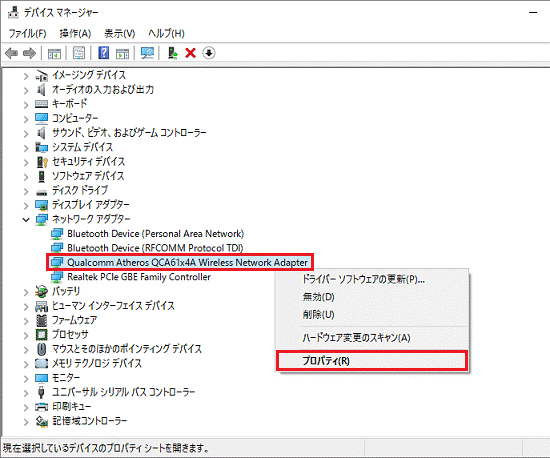
Task: Click the 記憶域コントローラー icon
Action: pyautogui.click(x=41, y=421)
